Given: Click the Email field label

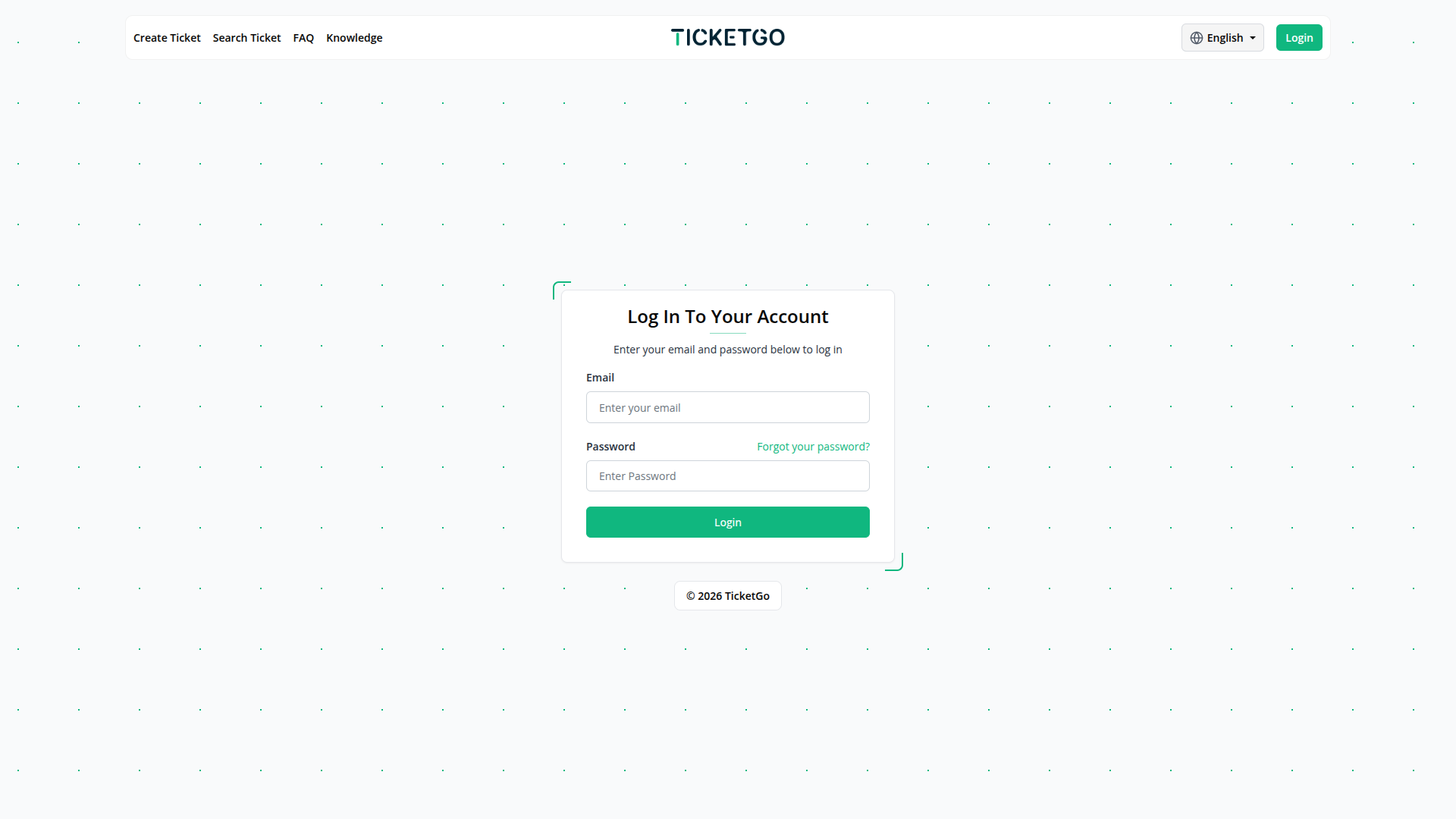Looking at the screenshot, I should [600, 378].
